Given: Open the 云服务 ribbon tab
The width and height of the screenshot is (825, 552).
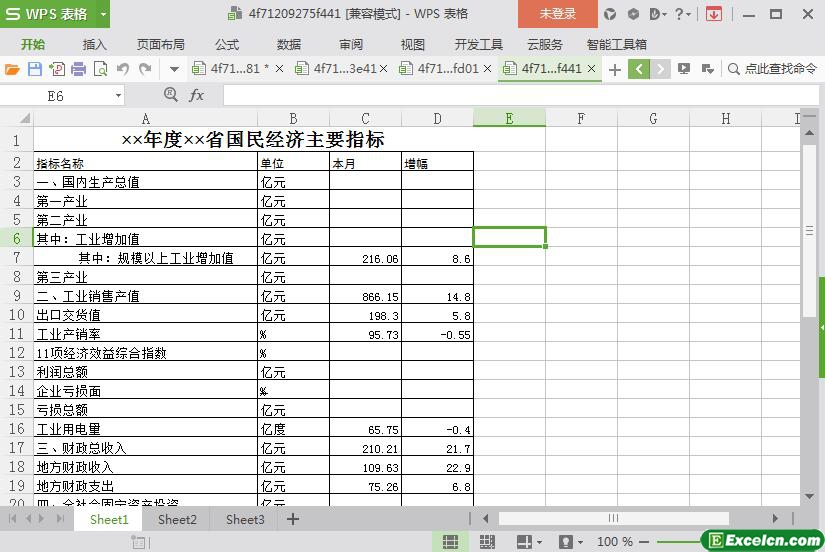Looking at the screenshot, I should click(545, 45).
